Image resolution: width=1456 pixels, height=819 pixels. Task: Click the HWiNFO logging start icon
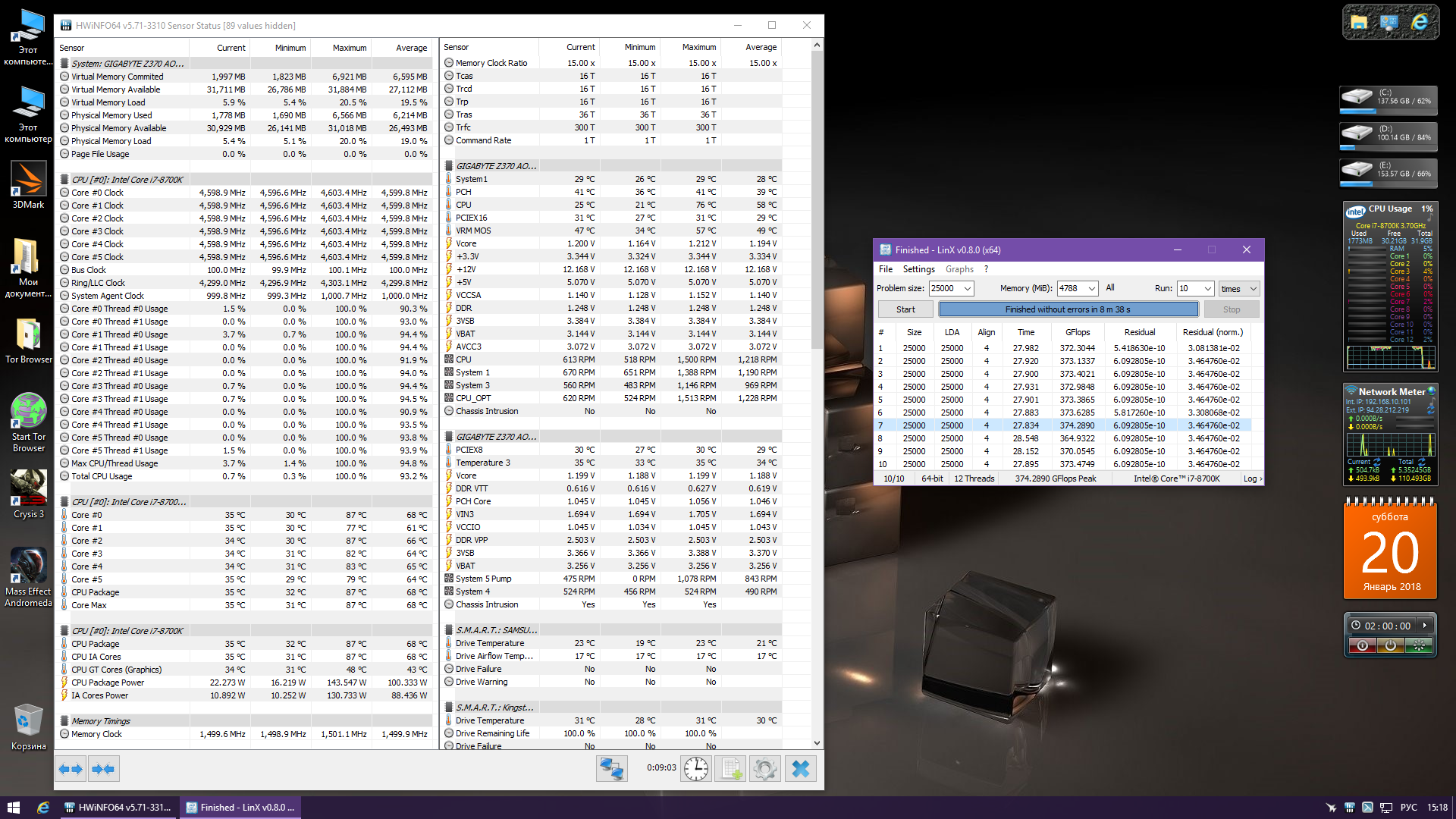point(731,769)
